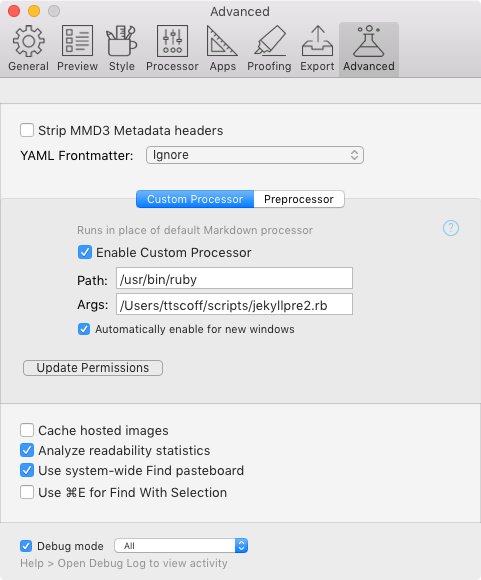Select the Processor sliders icon

coord(172,41)
